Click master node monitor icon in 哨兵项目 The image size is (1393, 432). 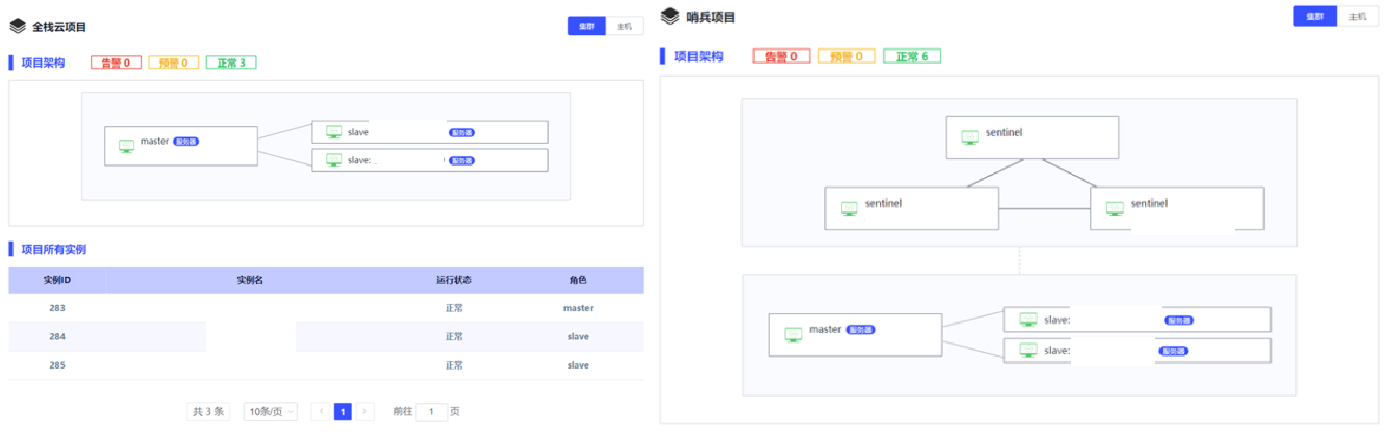point(793,334)
